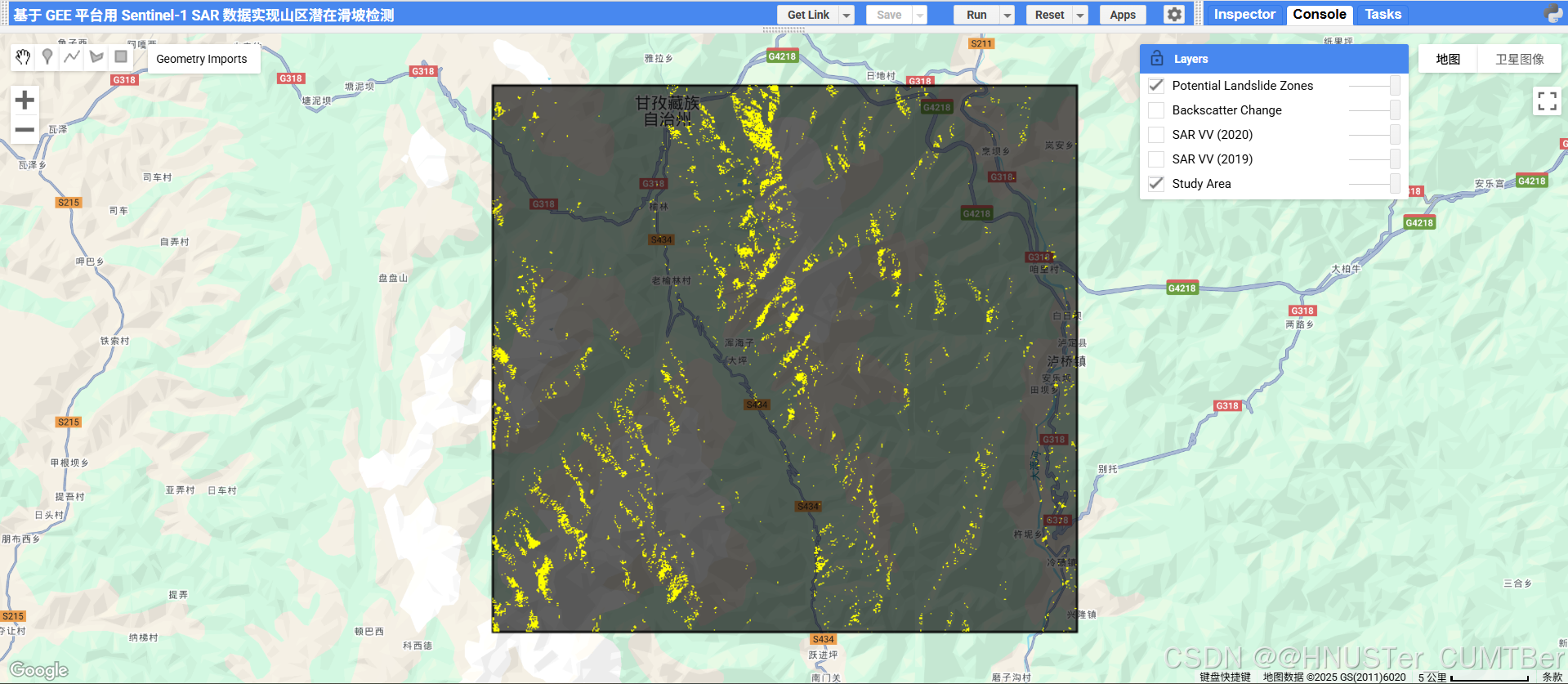Click the Get Link button

click(x=808, y=15)
